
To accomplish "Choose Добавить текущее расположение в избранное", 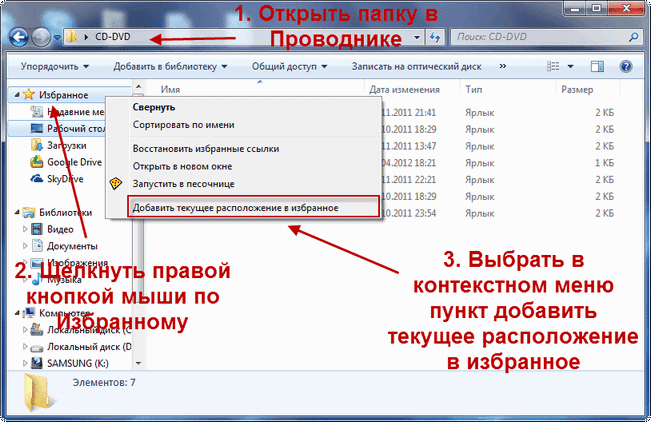I will (254, 207).
